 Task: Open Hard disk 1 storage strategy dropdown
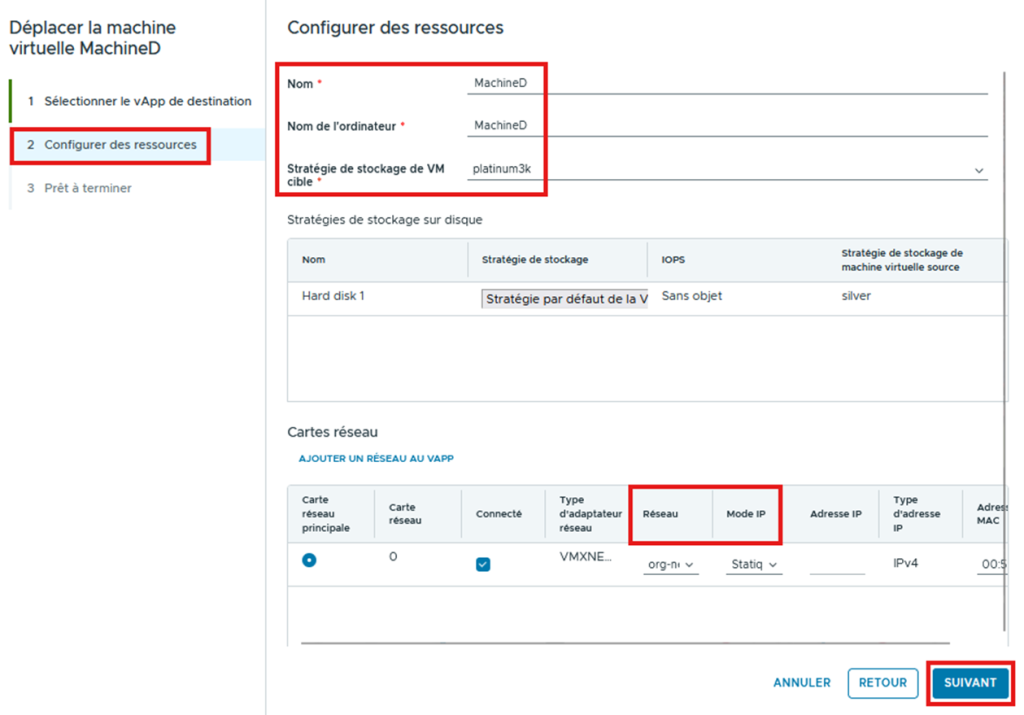[565, 299]
